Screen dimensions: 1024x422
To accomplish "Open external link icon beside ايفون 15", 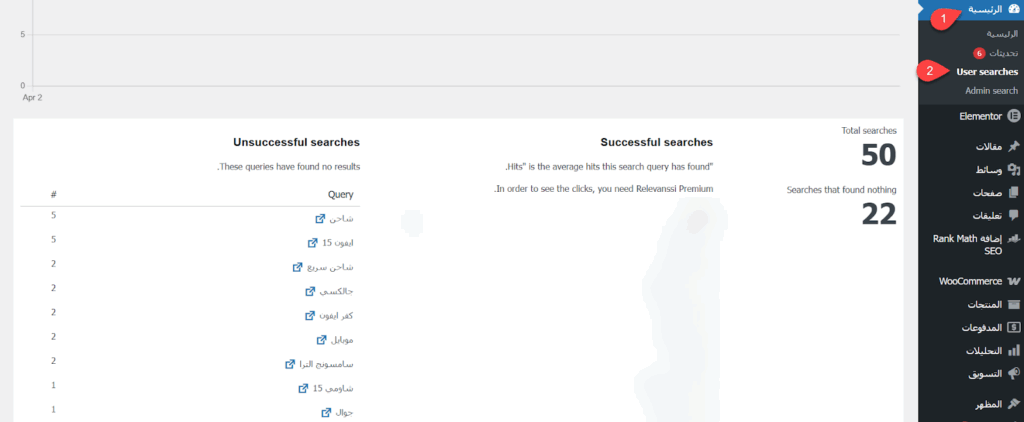I will tap(312, 243).
